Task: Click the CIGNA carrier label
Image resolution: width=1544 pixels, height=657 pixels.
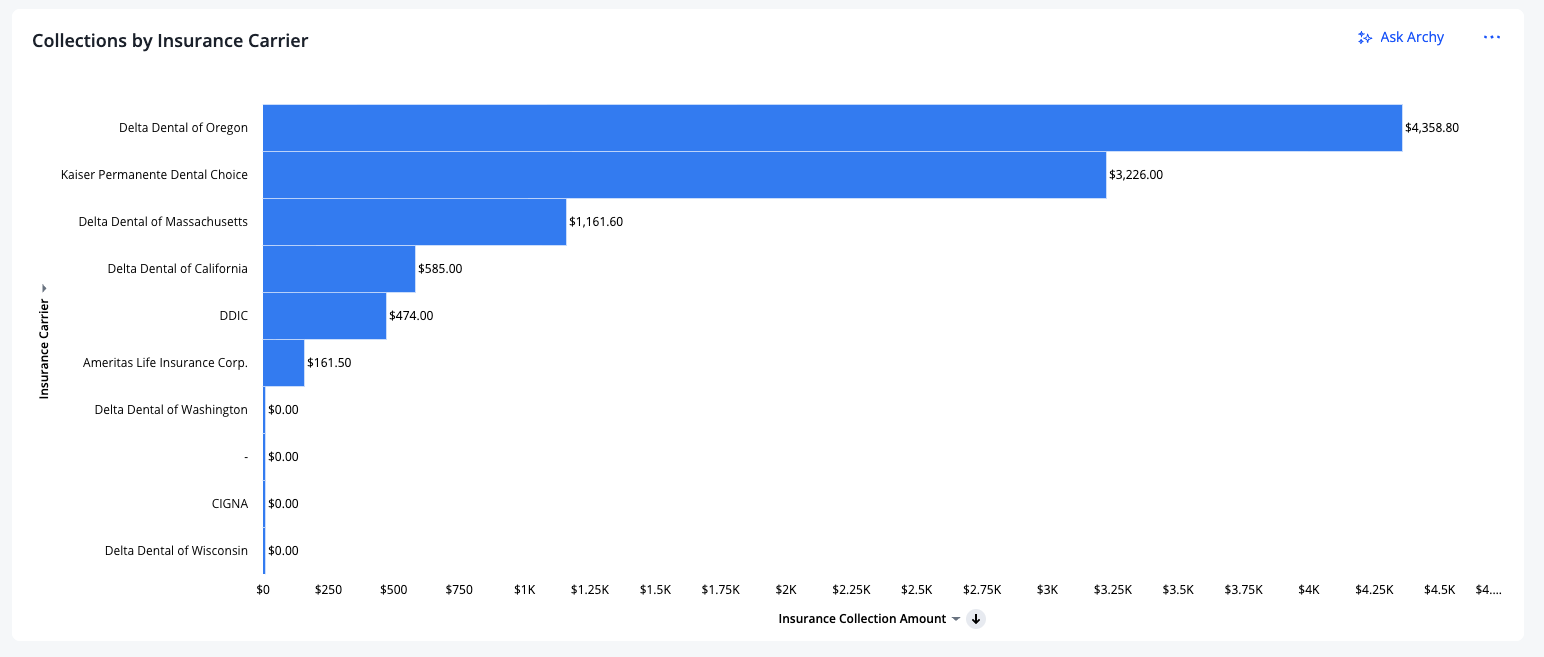Action: (x=230, y=504)
